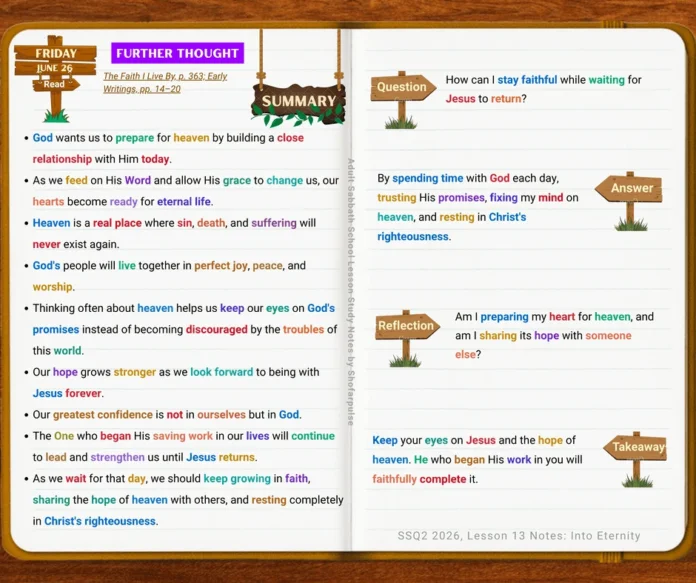Click the Question signpost icon

(x=403, y=99)
